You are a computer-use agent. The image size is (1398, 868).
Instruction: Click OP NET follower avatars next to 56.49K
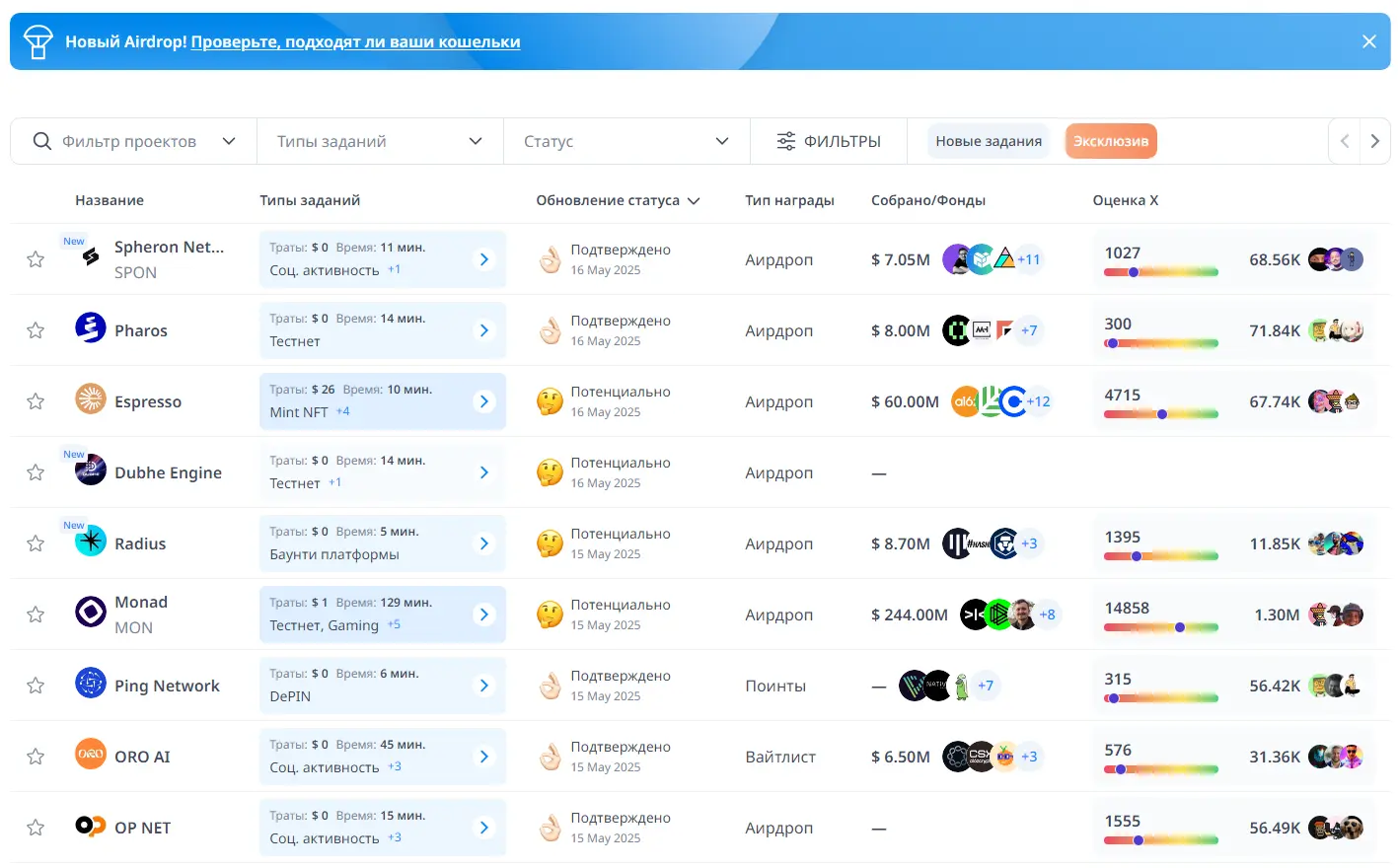[x=1336, y=828]
